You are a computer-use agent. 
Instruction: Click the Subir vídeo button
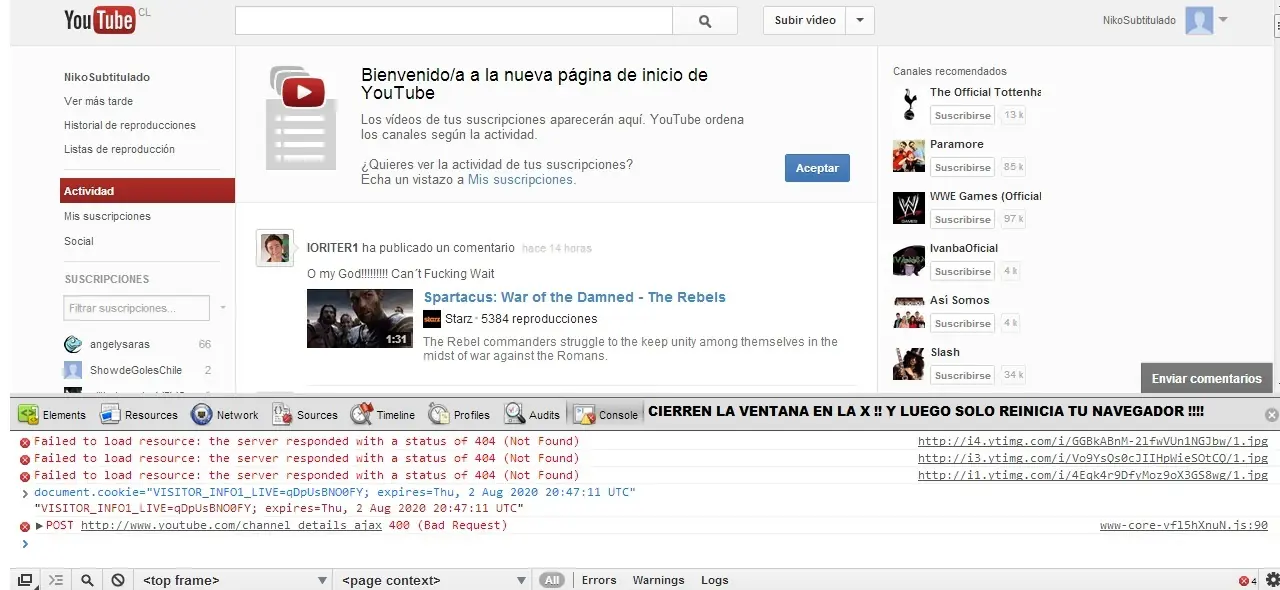tap(805, 20)
